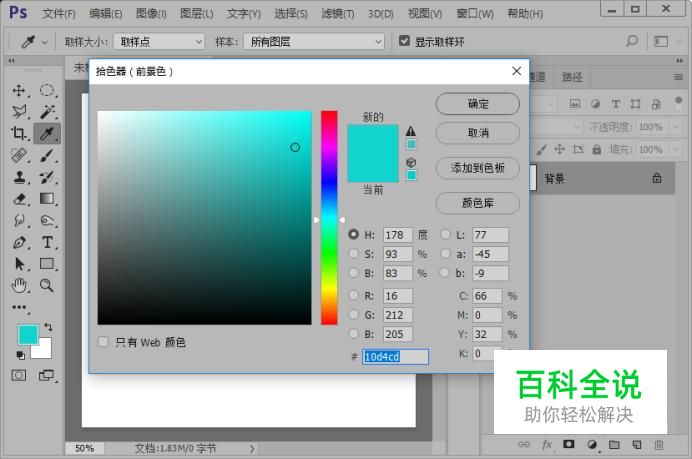Image resolution: width=692 pixels, height=459 pixels.
Task: Select the Path Selection tool
Action: [x=19, y=264]
